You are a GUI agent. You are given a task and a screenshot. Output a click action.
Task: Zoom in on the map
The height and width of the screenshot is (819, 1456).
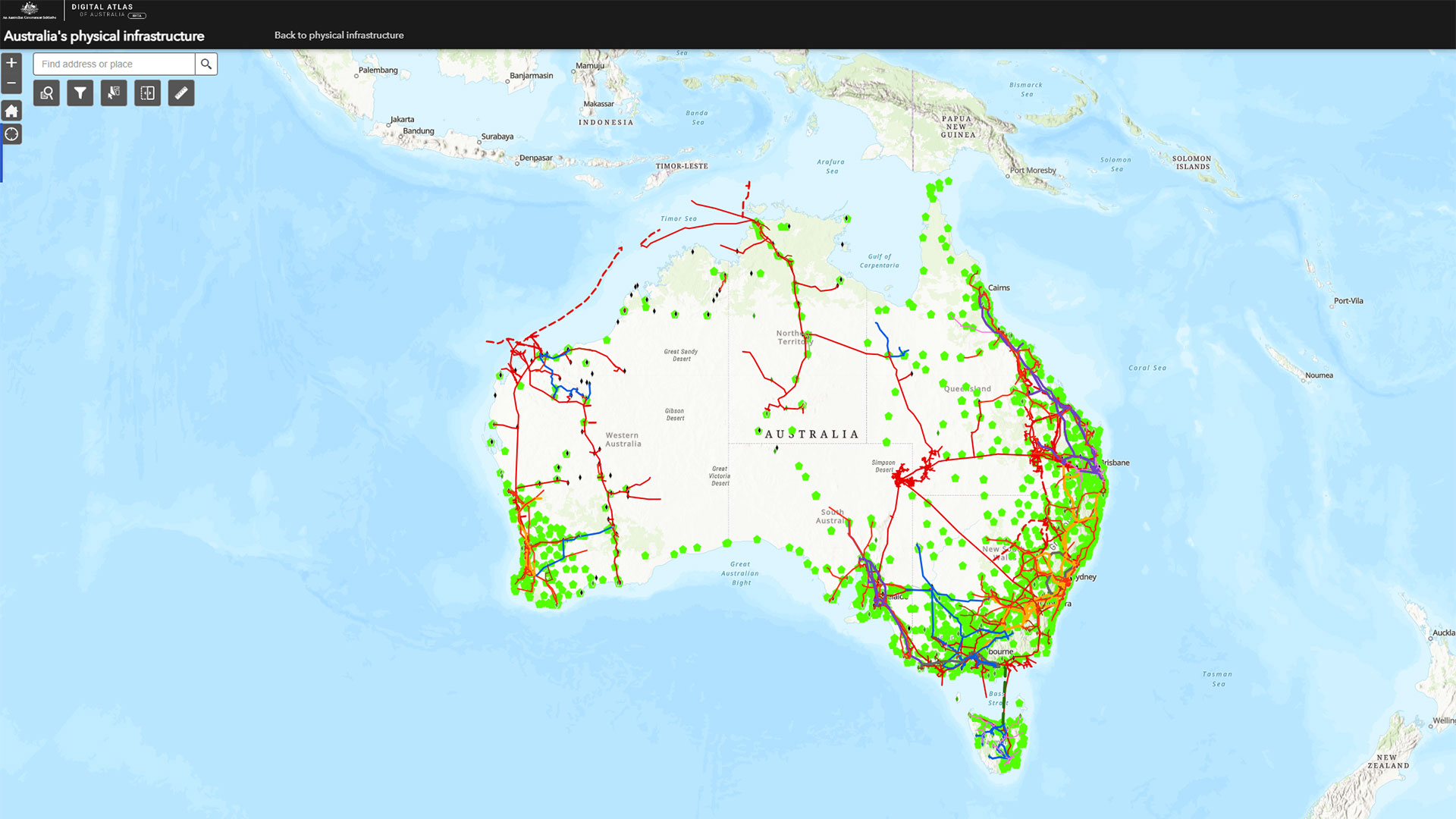11,62
